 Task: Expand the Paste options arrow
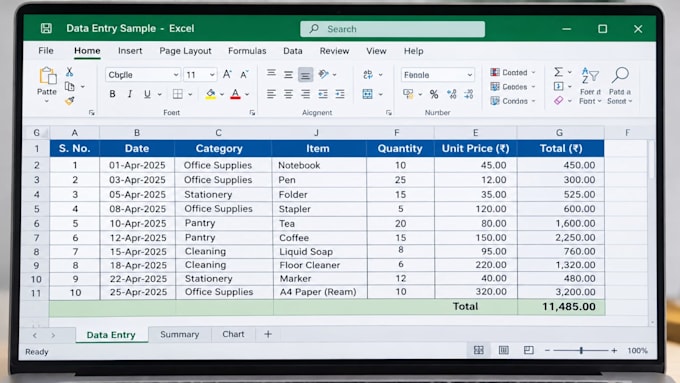pyautogui.click(x=47, y=101)
